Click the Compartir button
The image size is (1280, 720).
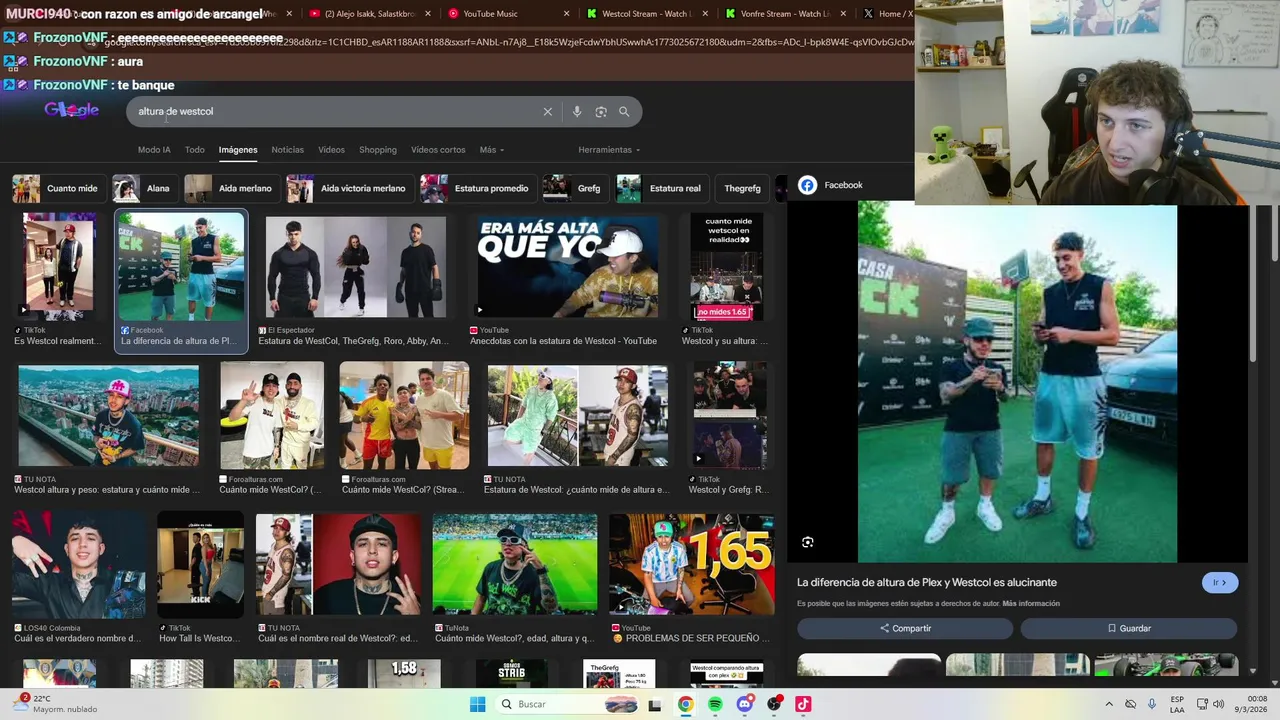coord(905,628)
